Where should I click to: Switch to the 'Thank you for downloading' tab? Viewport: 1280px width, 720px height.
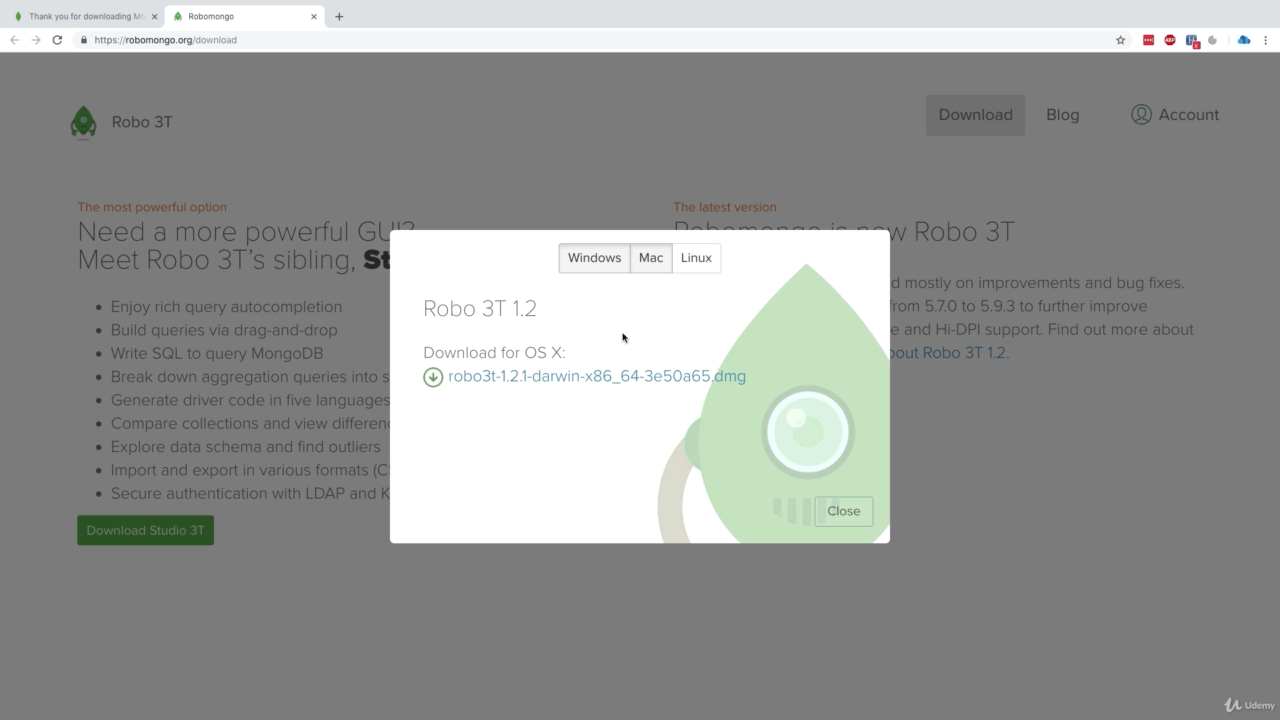(85, 16)
